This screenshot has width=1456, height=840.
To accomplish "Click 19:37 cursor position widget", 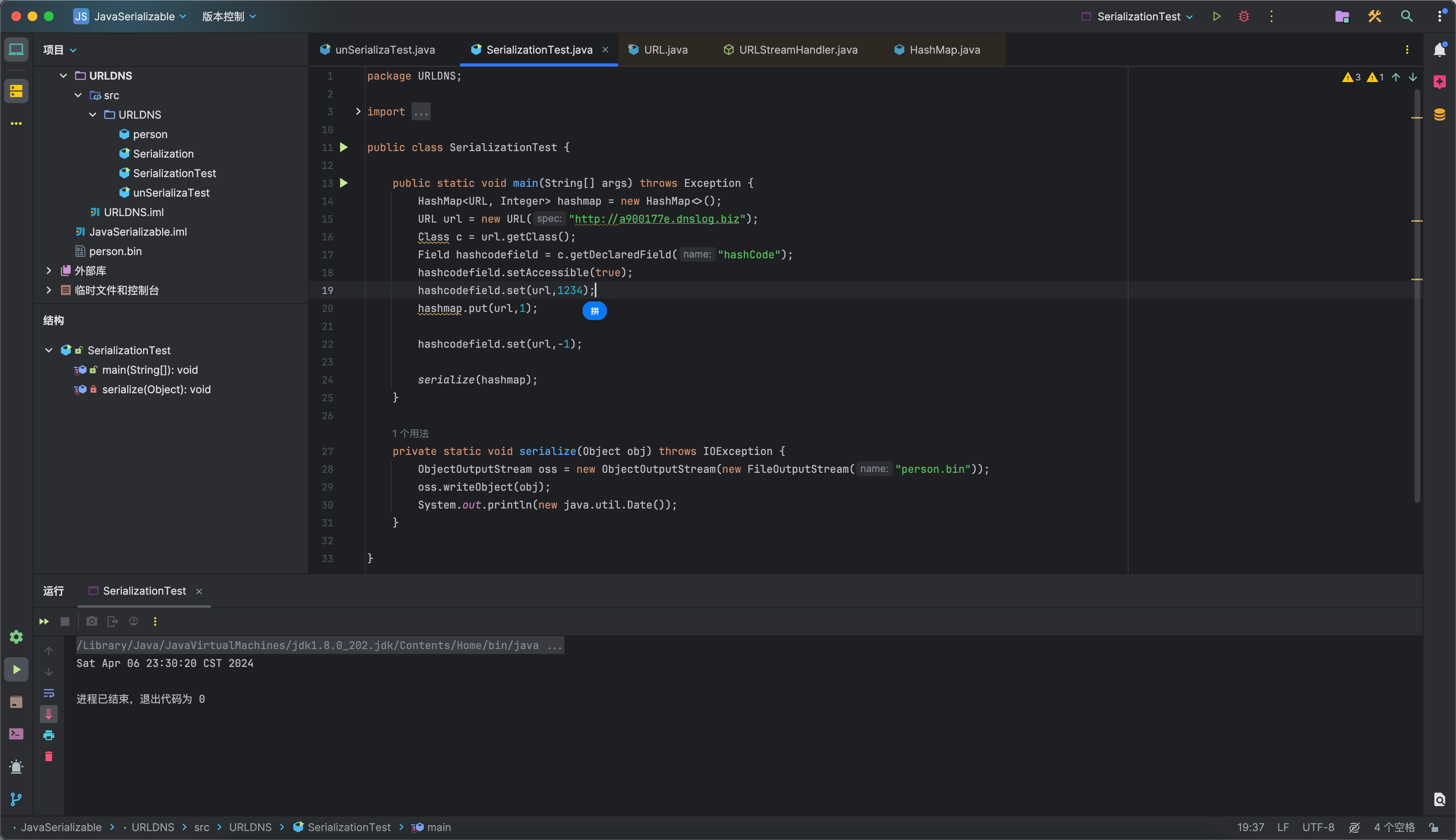I will point(1250,827).
